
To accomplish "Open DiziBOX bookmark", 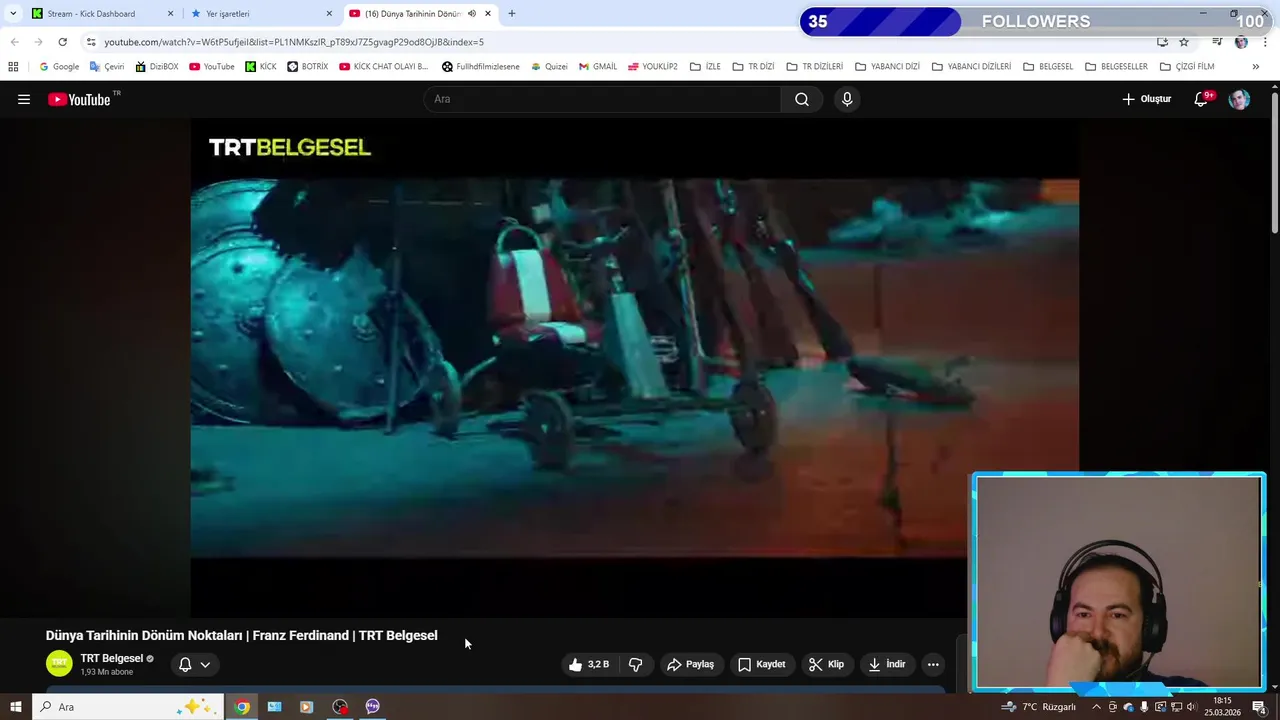I will [x=156, y=67].
